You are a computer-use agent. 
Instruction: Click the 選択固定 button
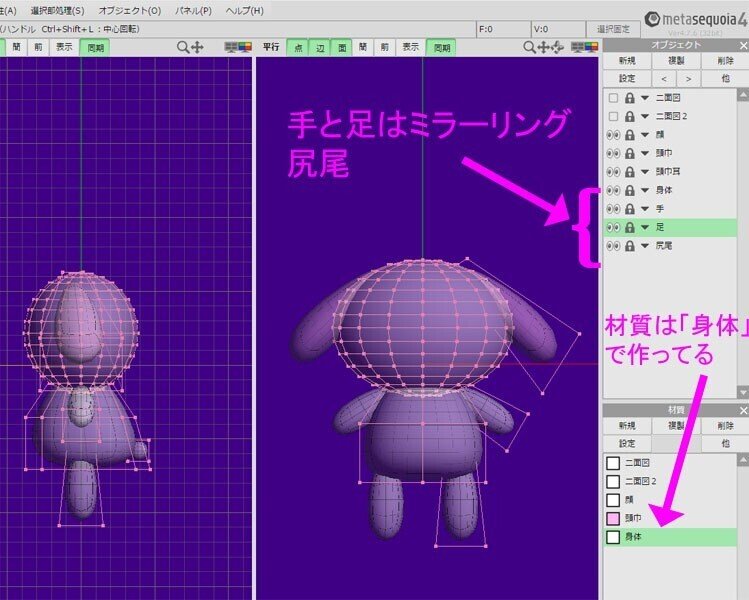[x=613, y=29]
